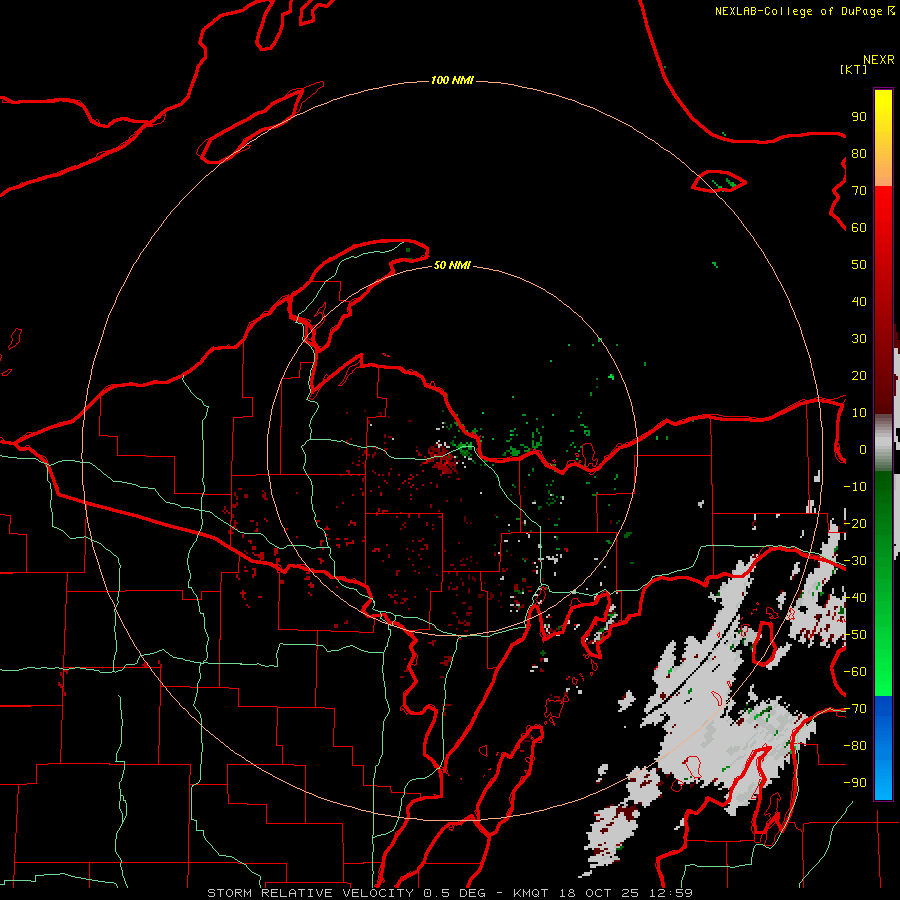Click the -10 scale value
The image size is (900, 900).
[x=855, y=487]
